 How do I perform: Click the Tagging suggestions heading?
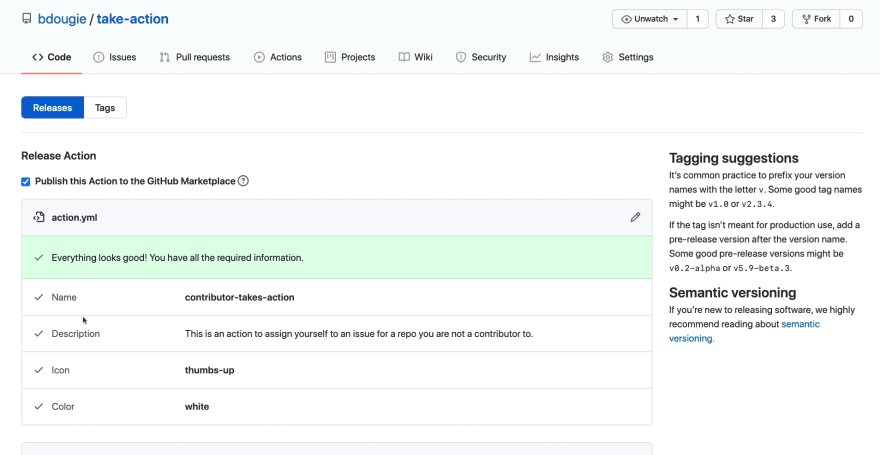click(734, 158)
